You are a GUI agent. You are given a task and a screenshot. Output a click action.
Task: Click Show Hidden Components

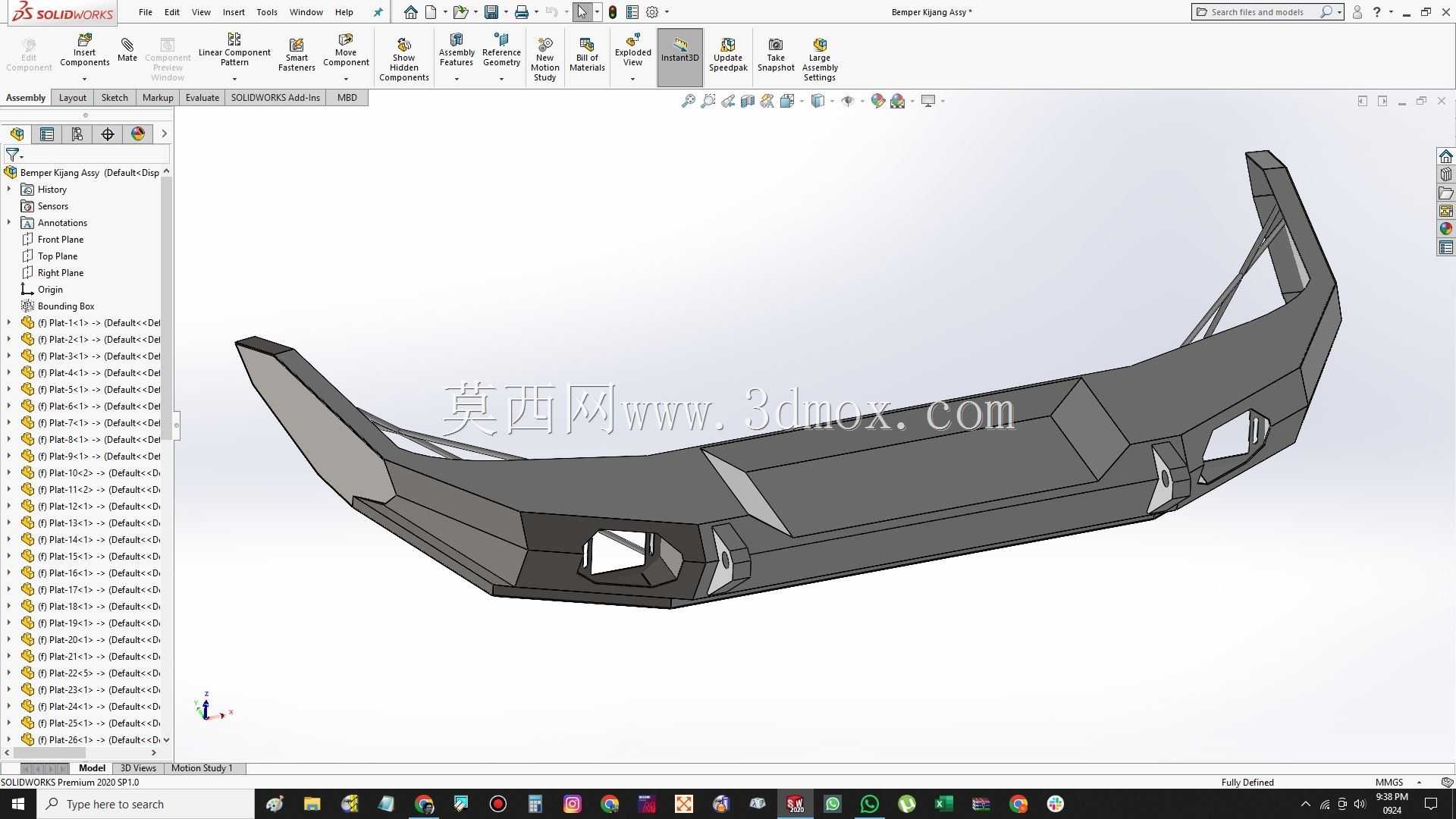click(403, 59)
